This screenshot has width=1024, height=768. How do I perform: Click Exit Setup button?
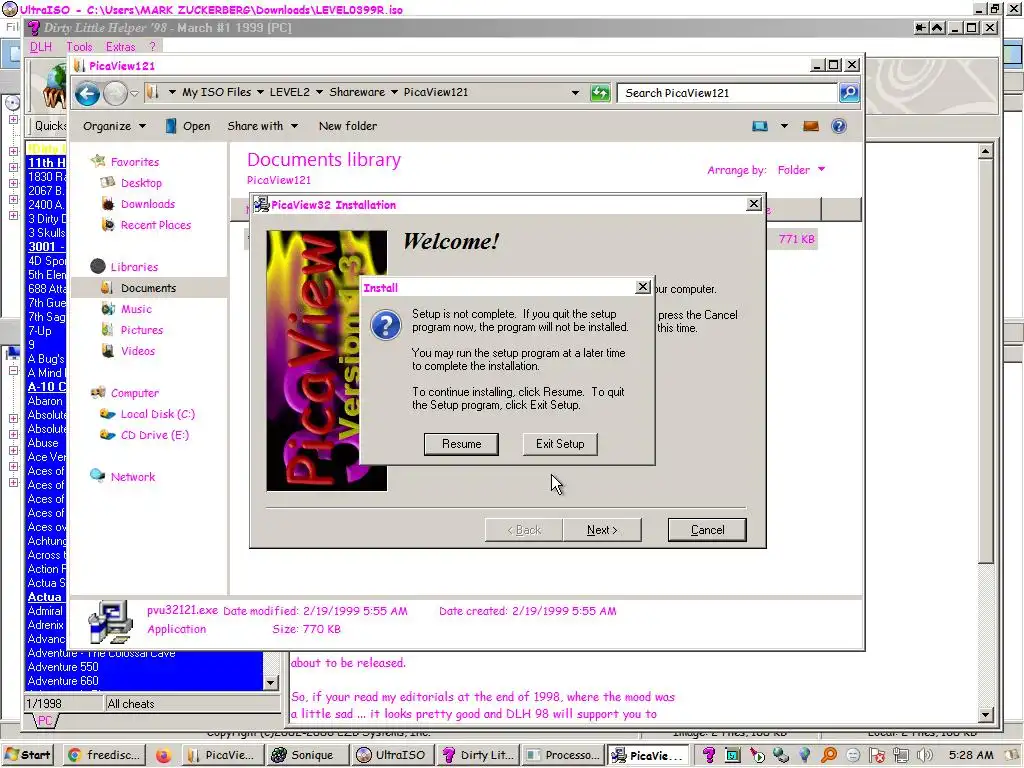click(560, 444)
